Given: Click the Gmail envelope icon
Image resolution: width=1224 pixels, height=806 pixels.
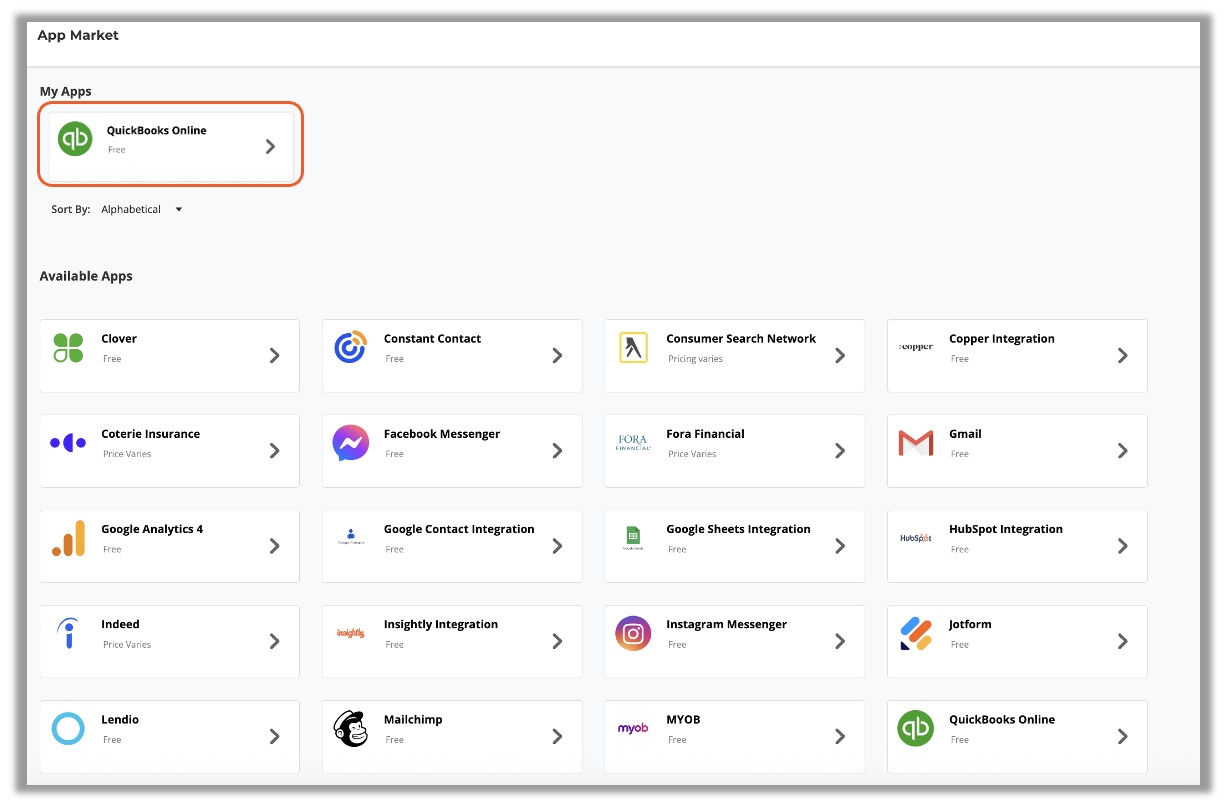Looking at the screenshot, I should [915, 443].
